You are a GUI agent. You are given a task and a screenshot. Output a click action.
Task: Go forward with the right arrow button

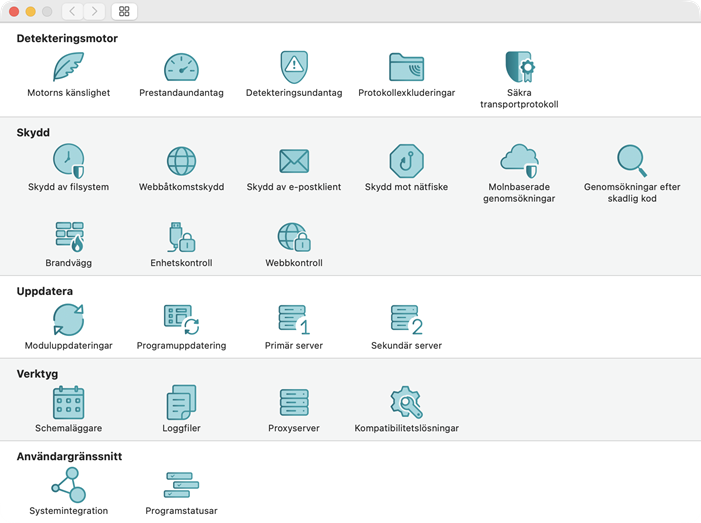pyautogui.click(x=94, y=11)
